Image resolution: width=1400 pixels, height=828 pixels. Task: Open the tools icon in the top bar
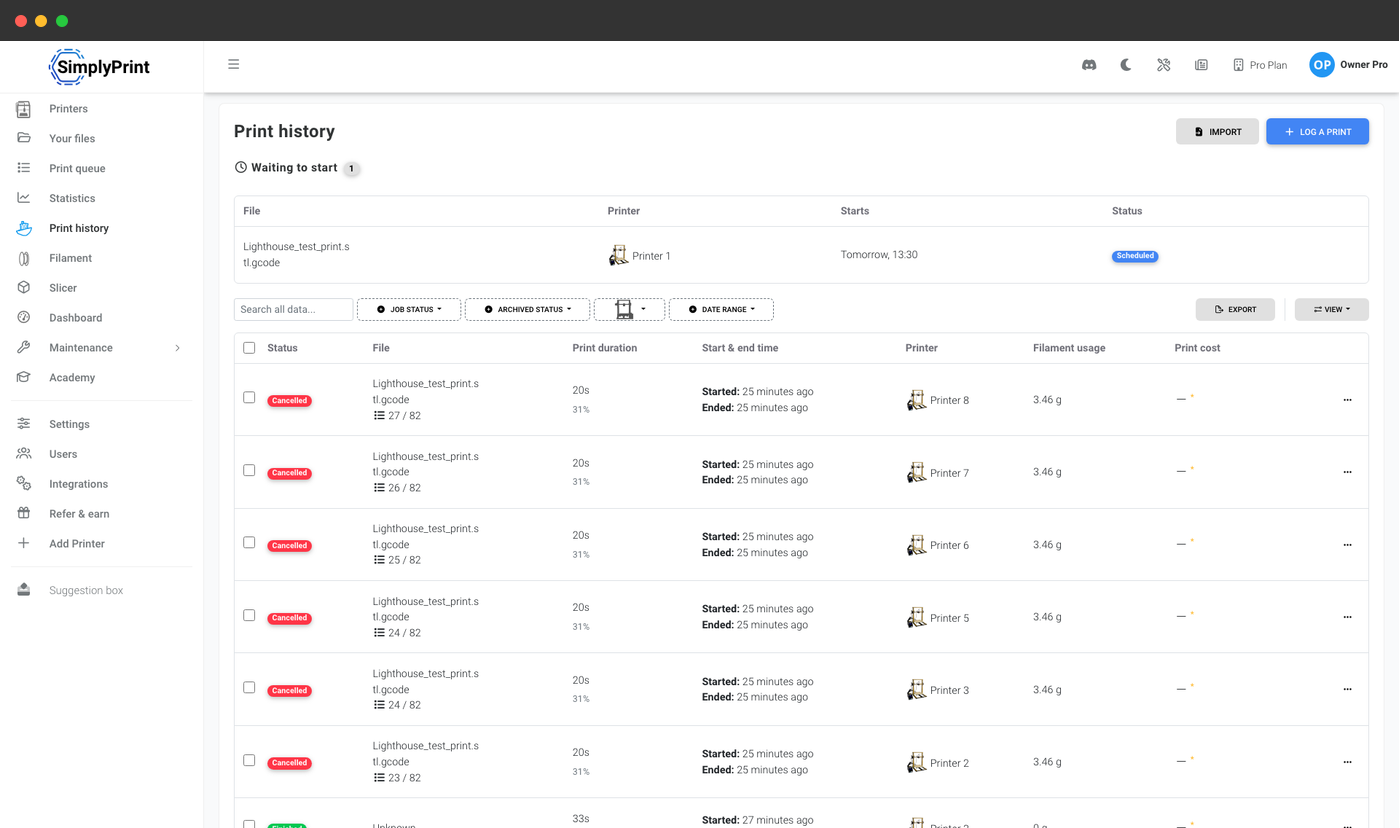tap(1164, 65)
